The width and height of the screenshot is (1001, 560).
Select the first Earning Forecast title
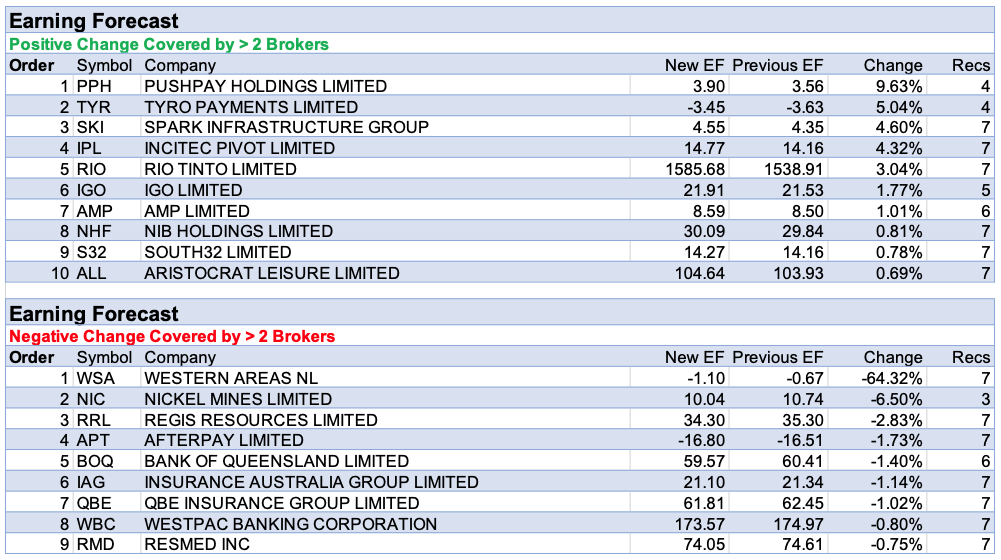[x=94, y=21]
